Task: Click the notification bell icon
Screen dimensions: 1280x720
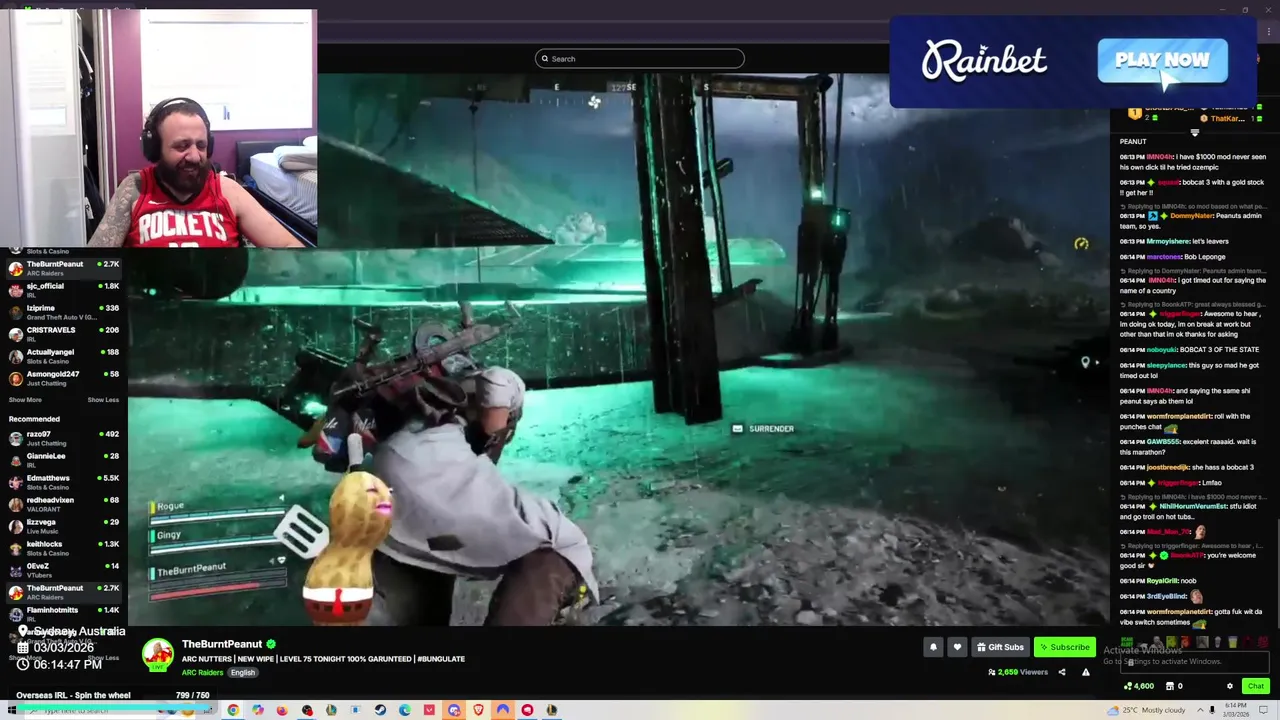Action: pyautogui.click(x=933, y=647)
